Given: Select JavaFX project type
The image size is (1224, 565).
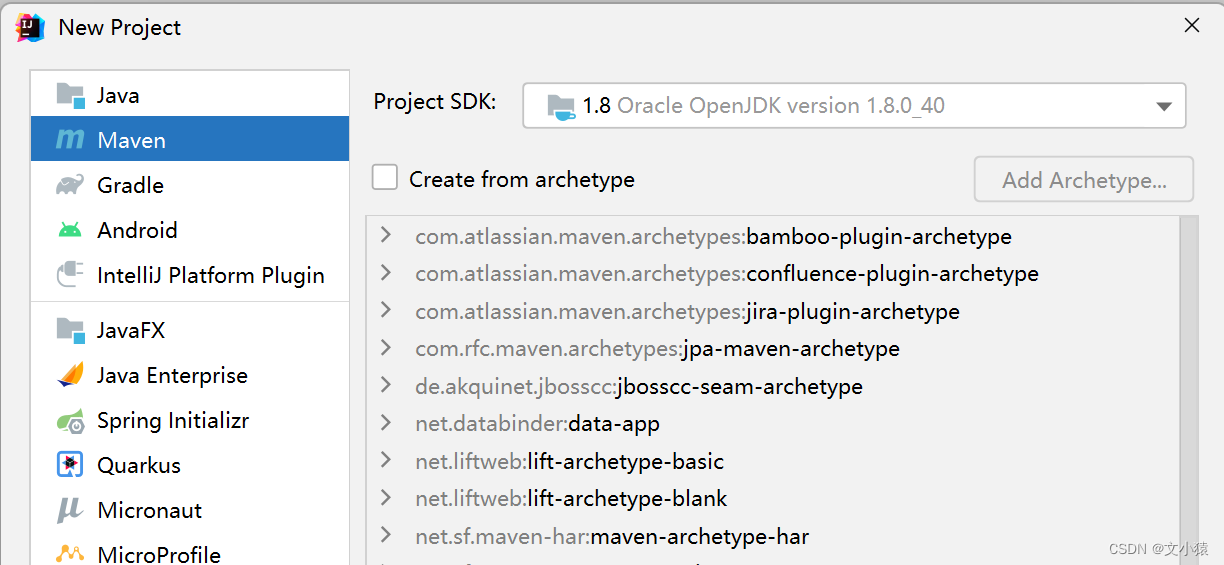Looking at the screenshot, I should pos(190,330).
